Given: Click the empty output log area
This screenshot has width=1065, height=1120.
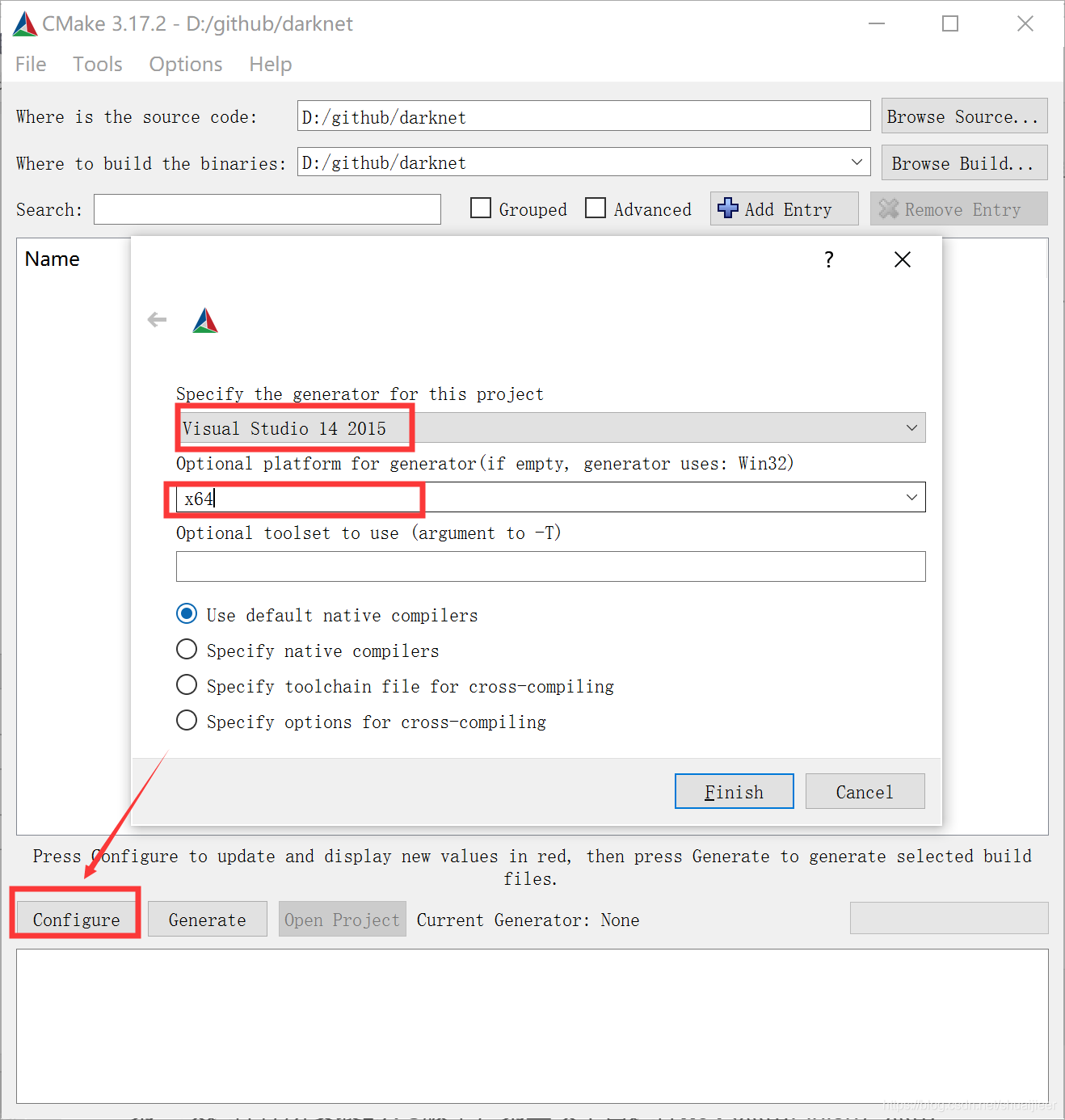Looking at the screenshot, I should pos(532,1026).
